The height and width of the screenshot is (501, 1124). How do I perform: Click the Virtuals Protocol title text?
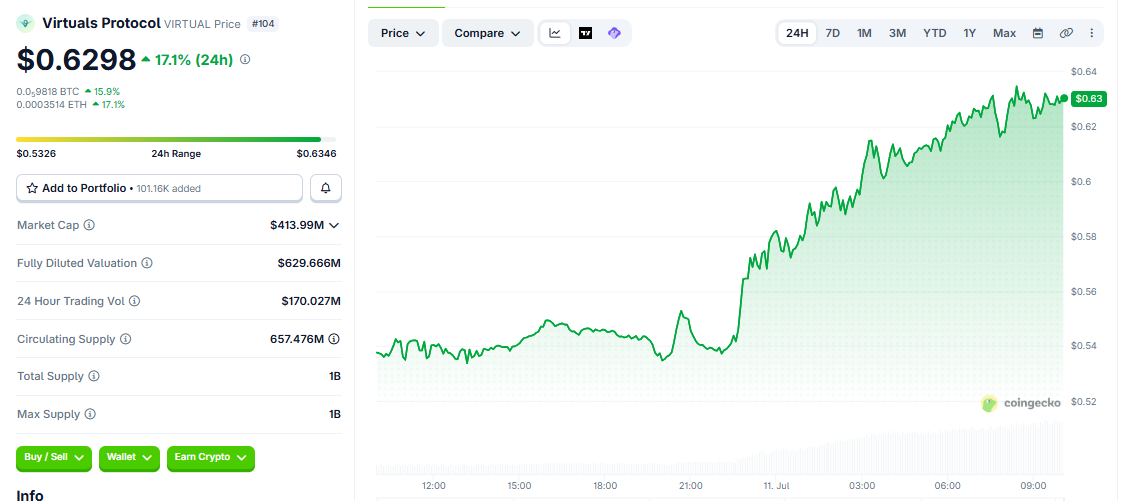(101, 23)
